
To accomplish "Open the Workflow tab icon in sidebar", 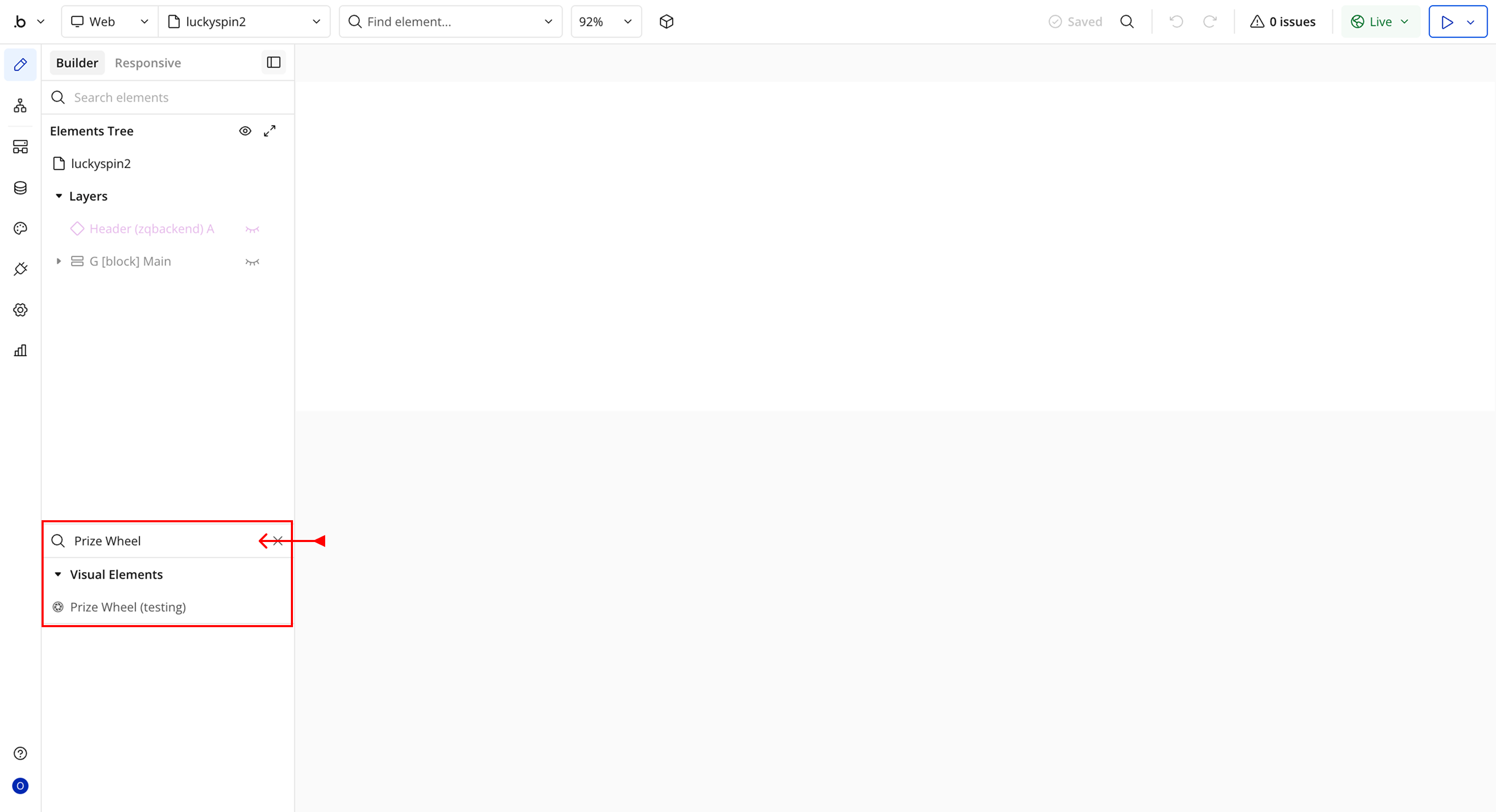I will point(20,105).
